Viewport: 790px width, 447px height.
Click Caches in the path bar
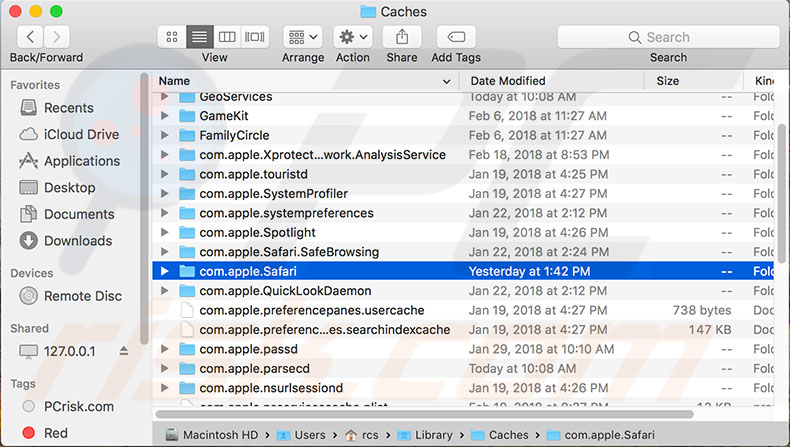click(x=500, y=435)
